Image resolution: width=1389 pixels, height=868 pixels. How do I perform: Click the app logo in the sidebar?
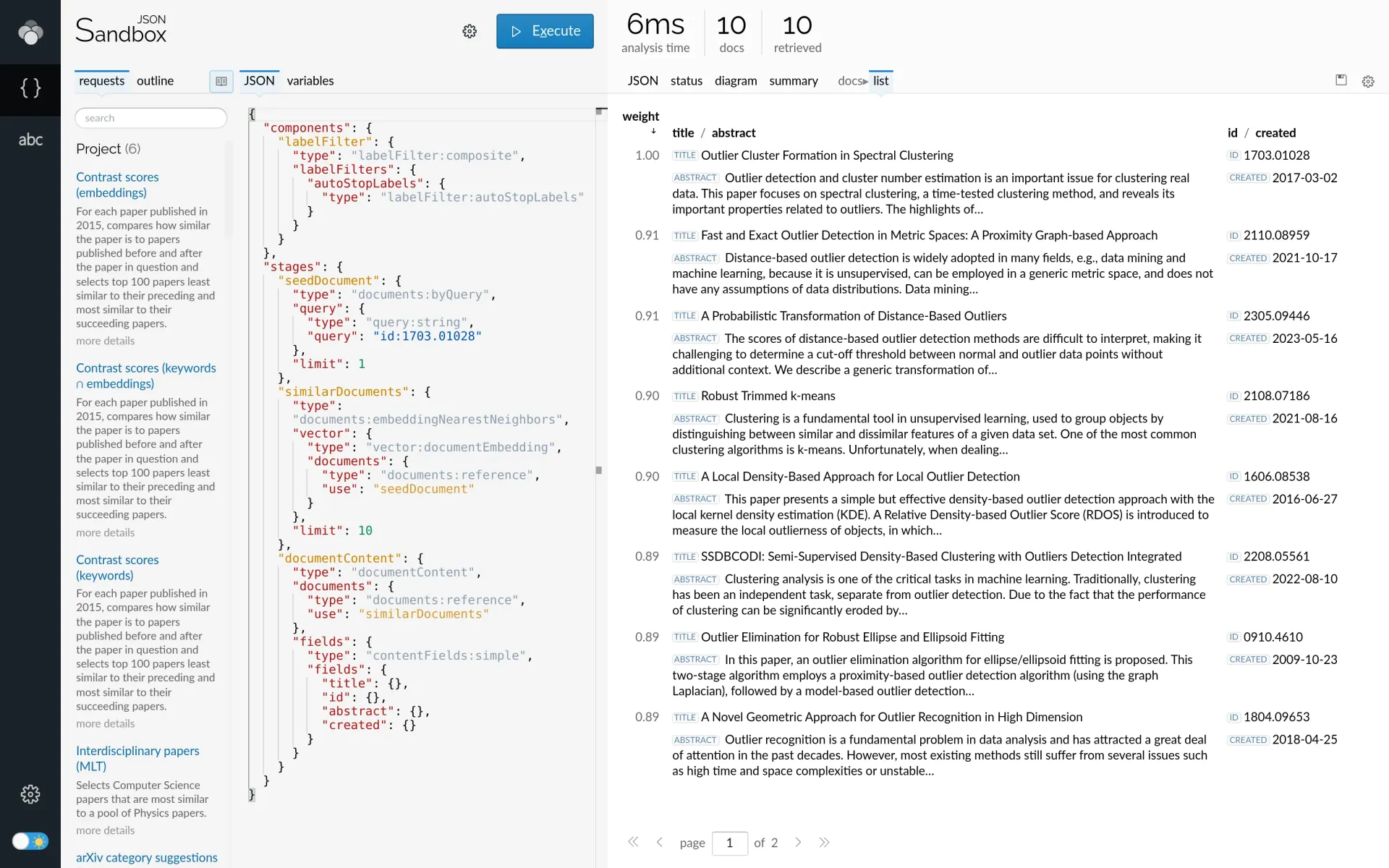coord(30,32)
